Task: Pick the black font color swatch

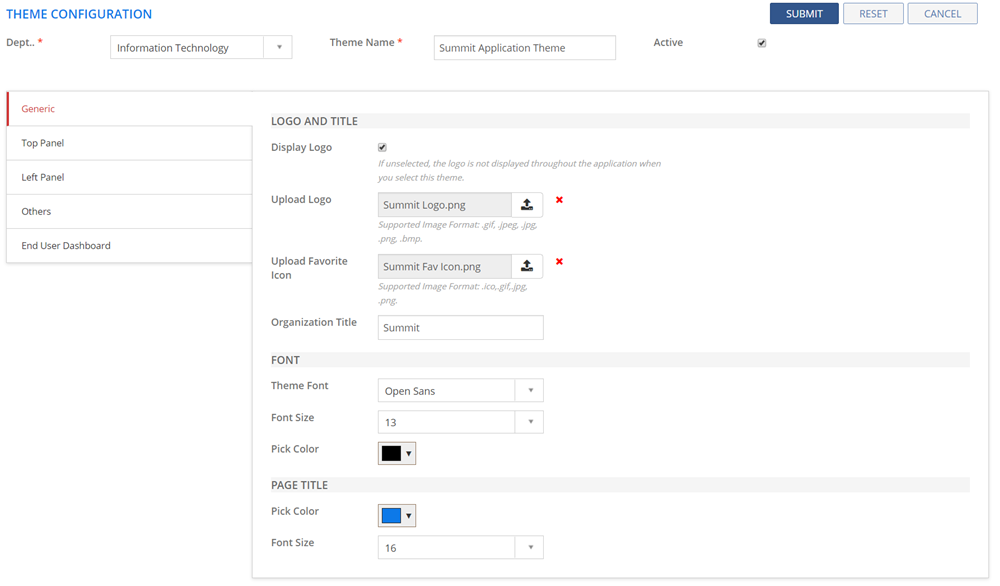Action: pos(396,454)
